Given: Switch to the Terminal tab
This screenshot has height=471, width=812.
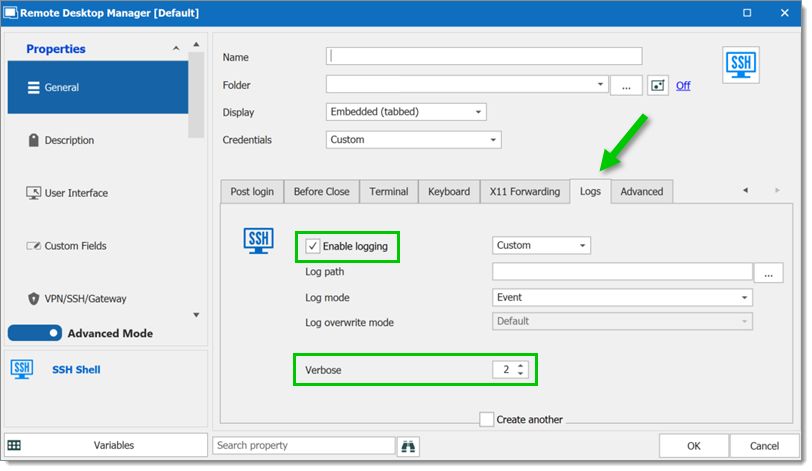Looking at the screenshot, I should (x=389, y=192).
